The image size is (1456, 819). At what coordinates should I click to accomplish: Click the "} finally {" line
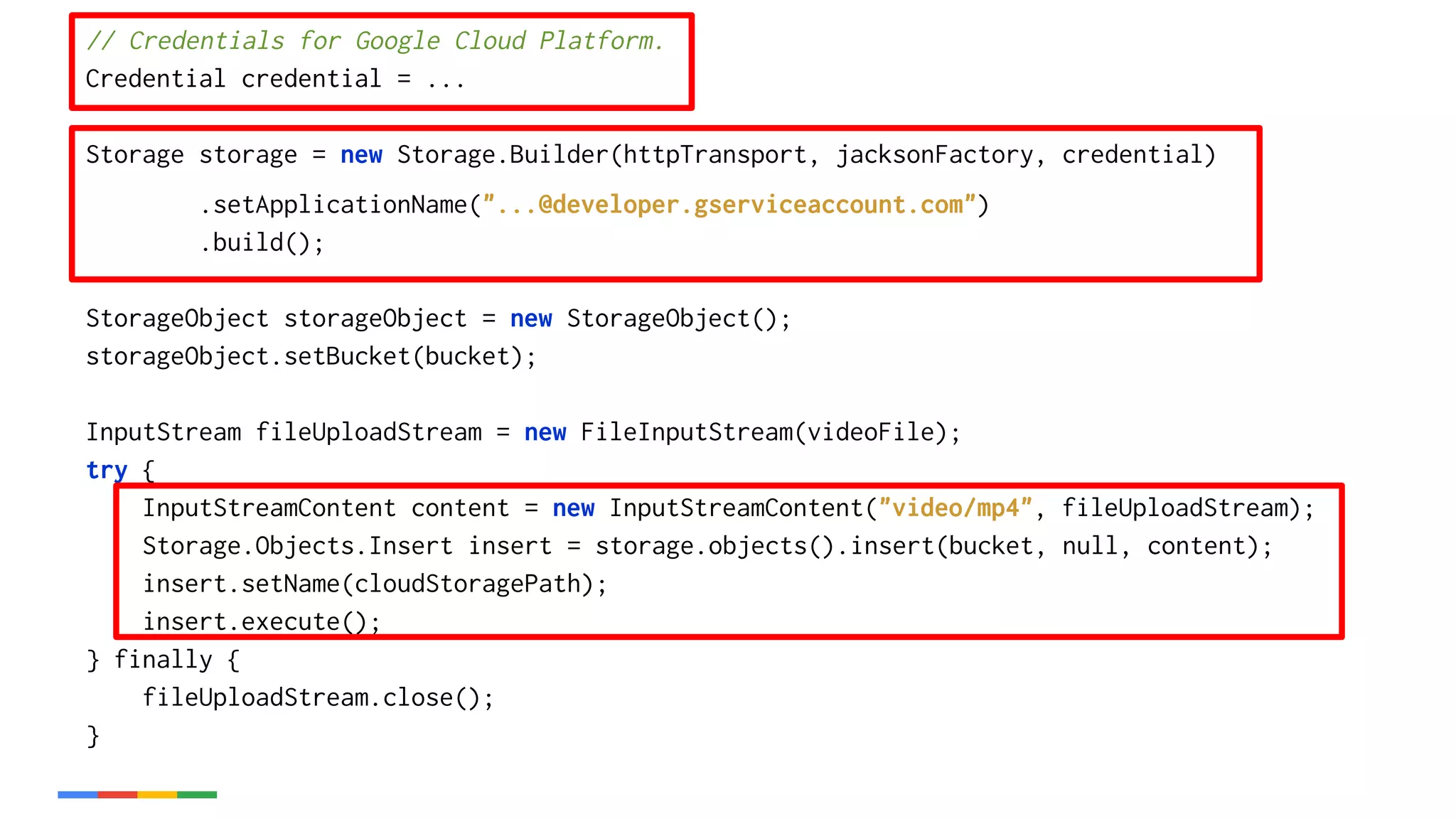coord(163,660)
